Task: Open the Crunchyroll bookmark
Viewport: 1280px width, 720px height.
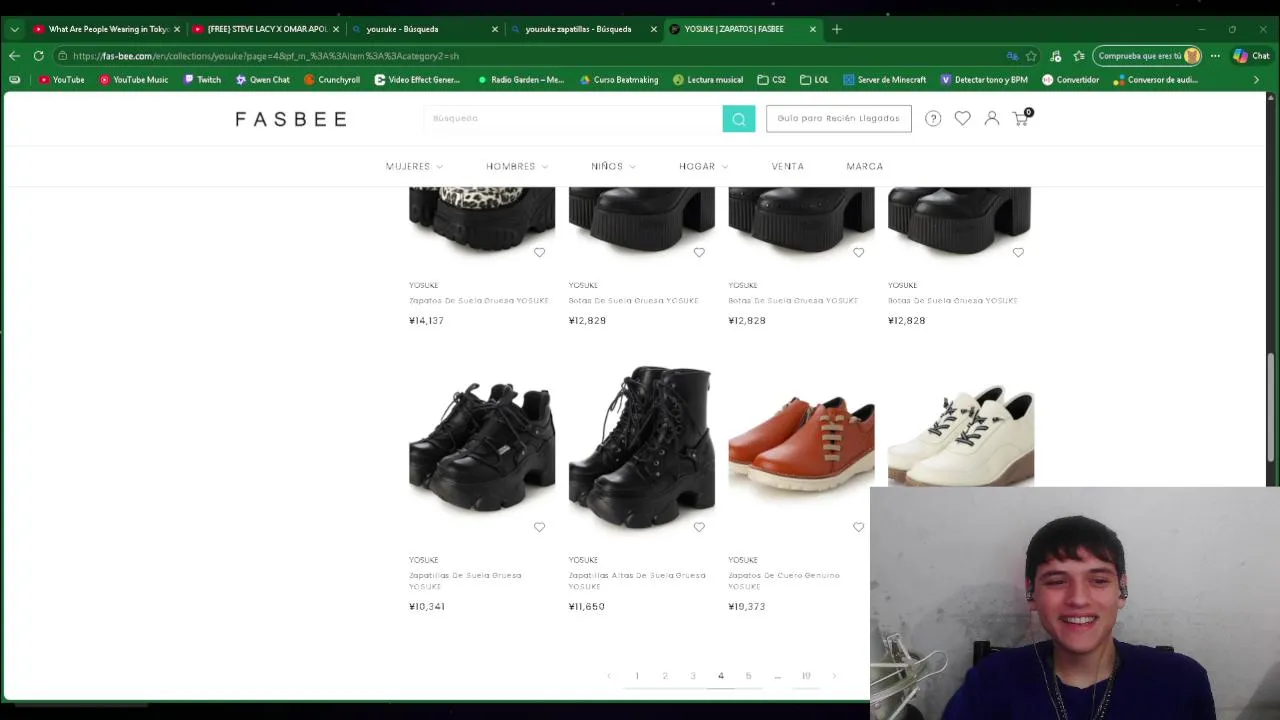Action: (x=332, y=80)
